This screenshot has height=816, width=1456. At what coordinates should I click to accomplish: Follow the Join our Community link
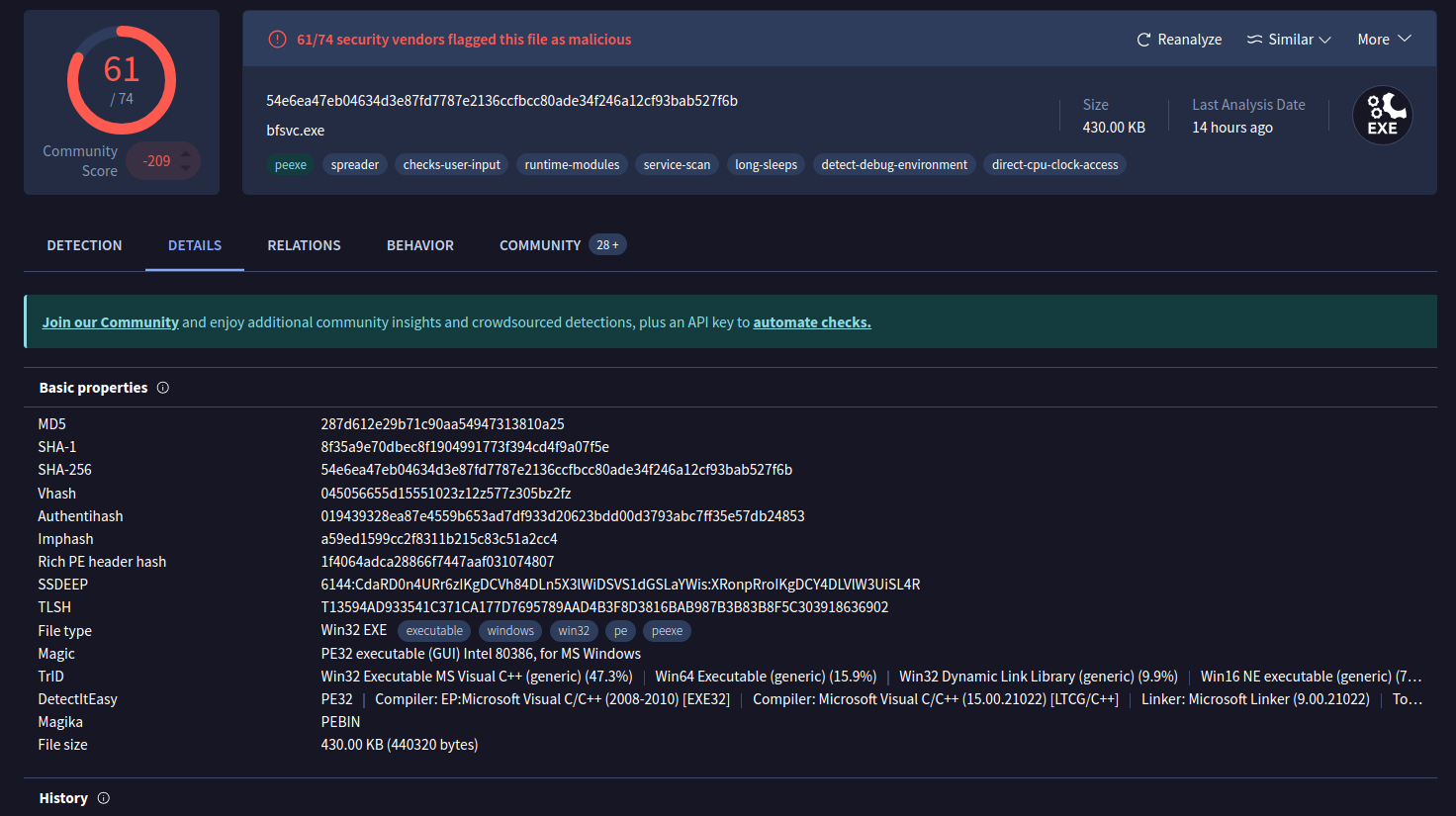pos(110,322)
